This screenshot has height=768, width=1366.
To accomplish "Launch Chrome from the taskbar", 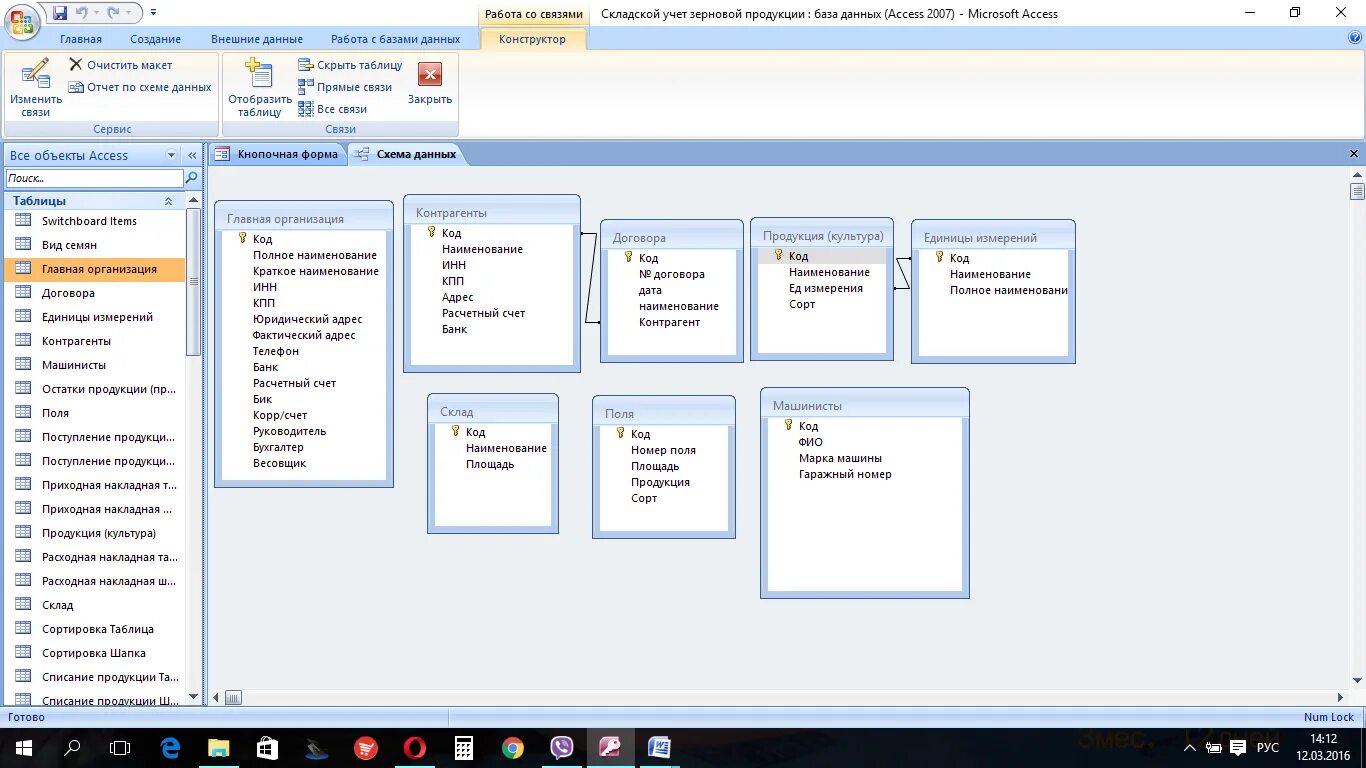I will click(512, 748).
